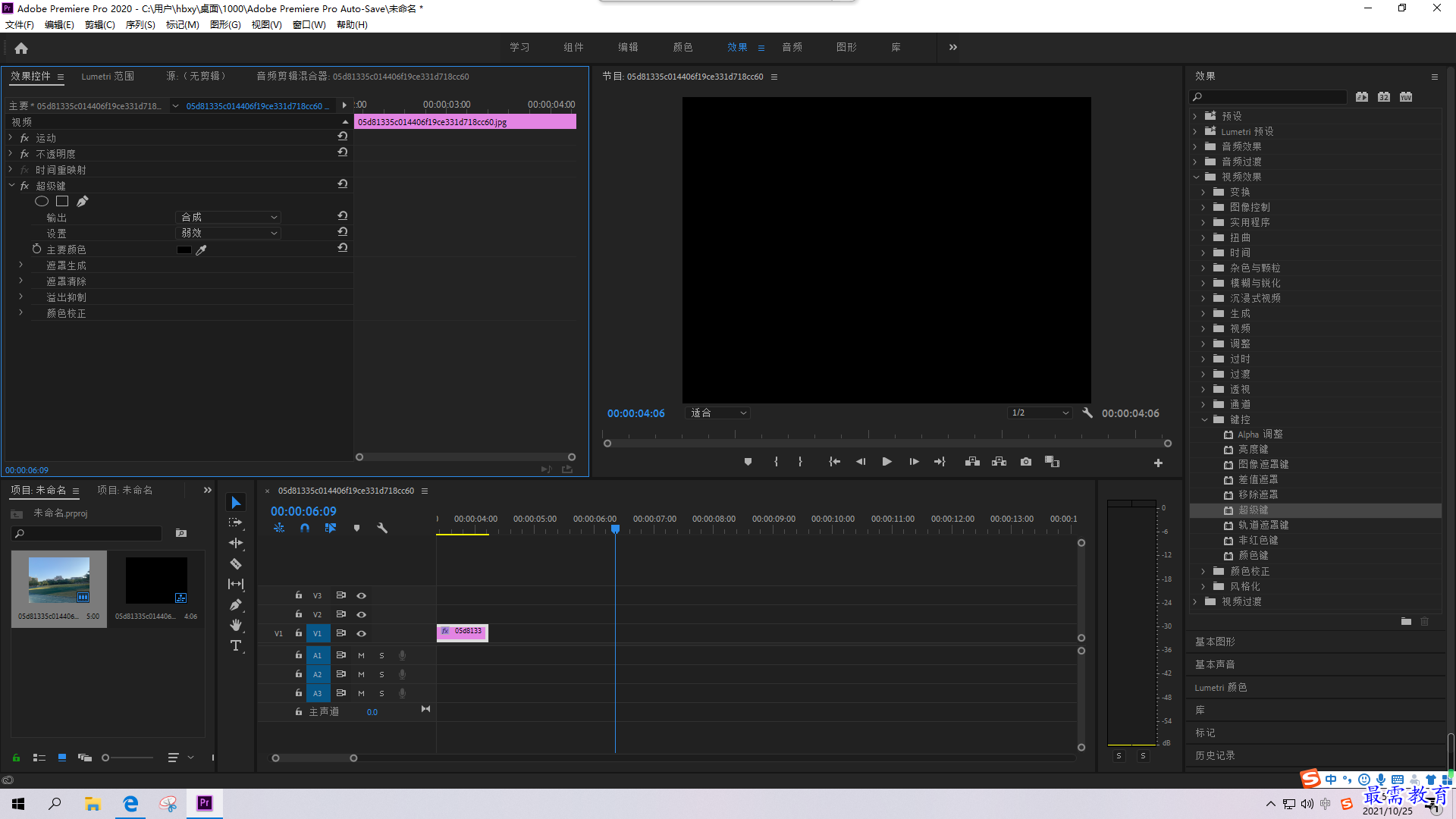Toggle accelerated effects filter icon
The image size is (1456, 819).
tap(1362, 97)
